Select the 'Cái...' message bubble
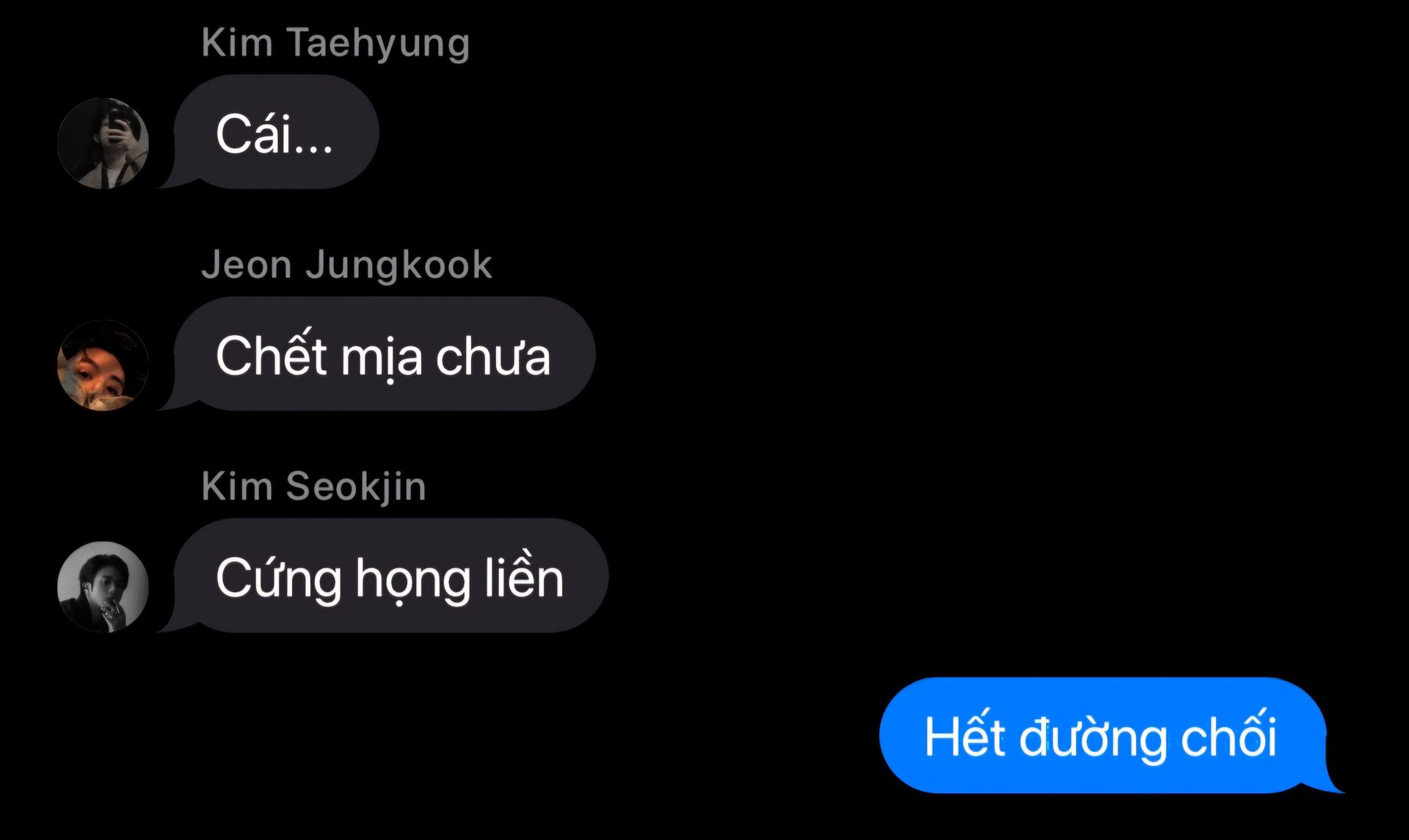The height and width of the screenshot is (840, 1409). point(276,132)
